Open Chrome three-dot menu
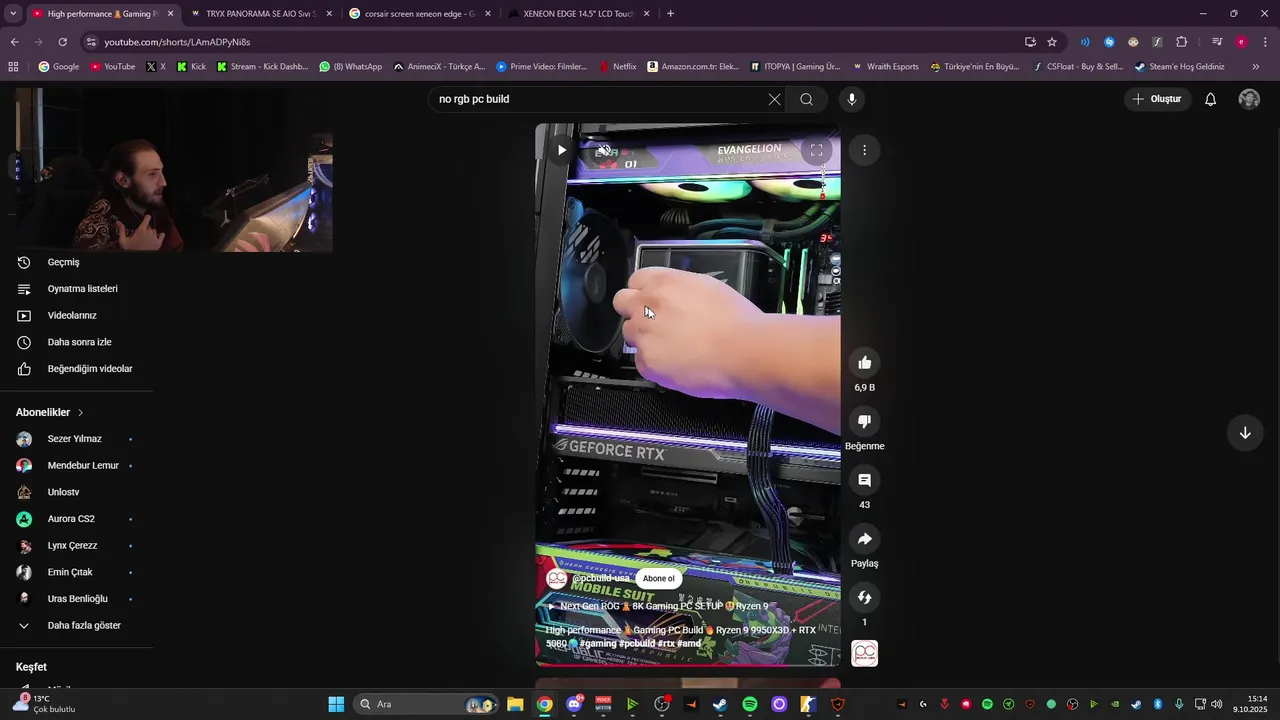Image resolution: width=1280 pixels, height=720 pixels. 1266,42
